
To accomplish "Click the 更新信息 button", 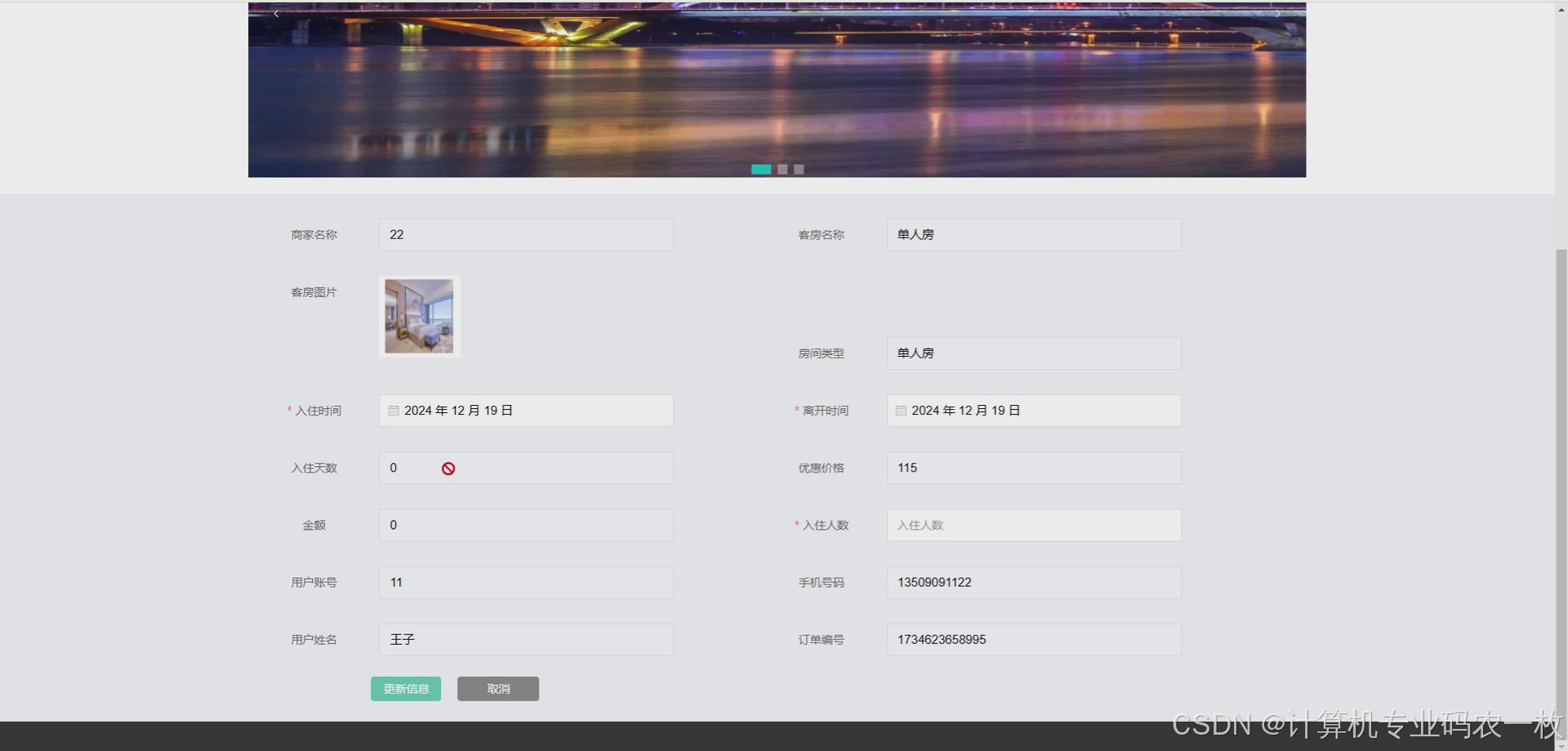I will [x=406, y=689].
